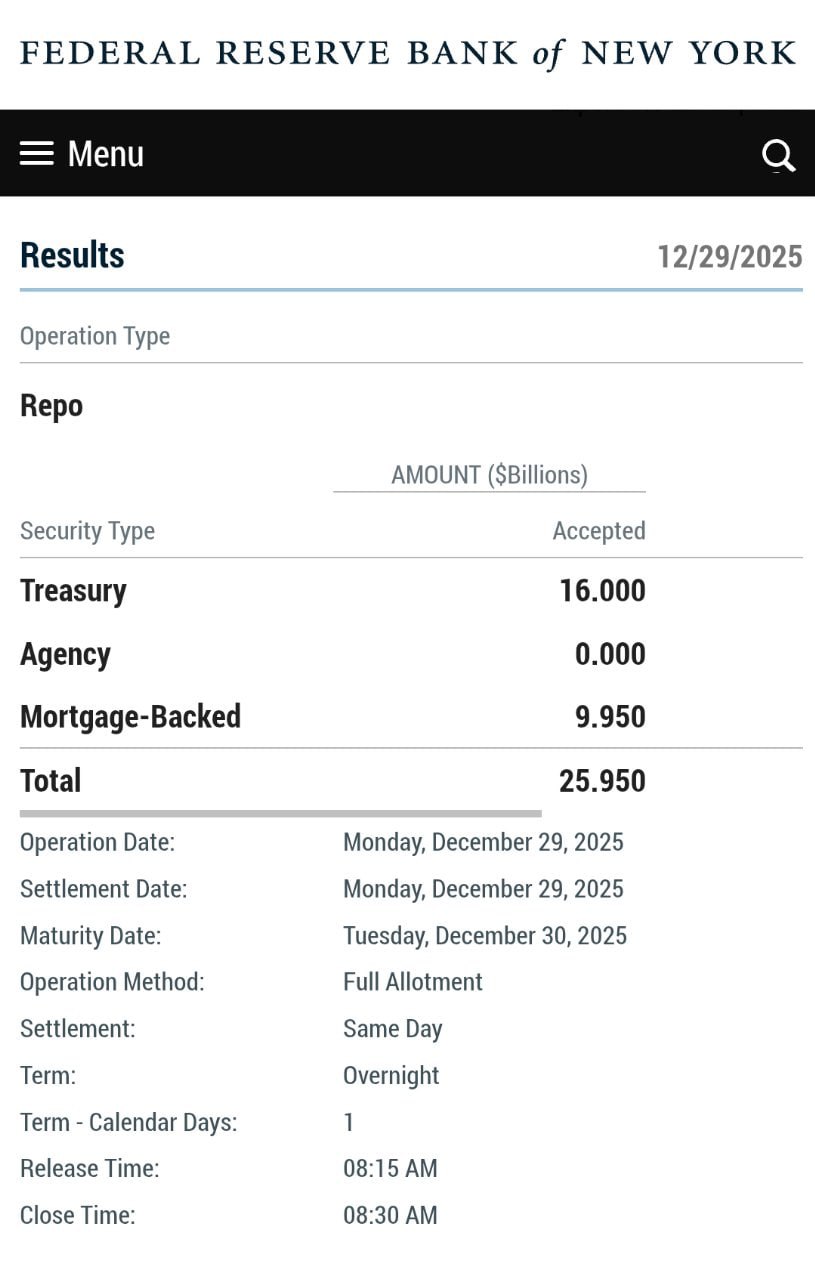Click the Federal Reserve Bank of New York logo
The height and width of the screenshot is (1263, 815).
click(408, 53)
